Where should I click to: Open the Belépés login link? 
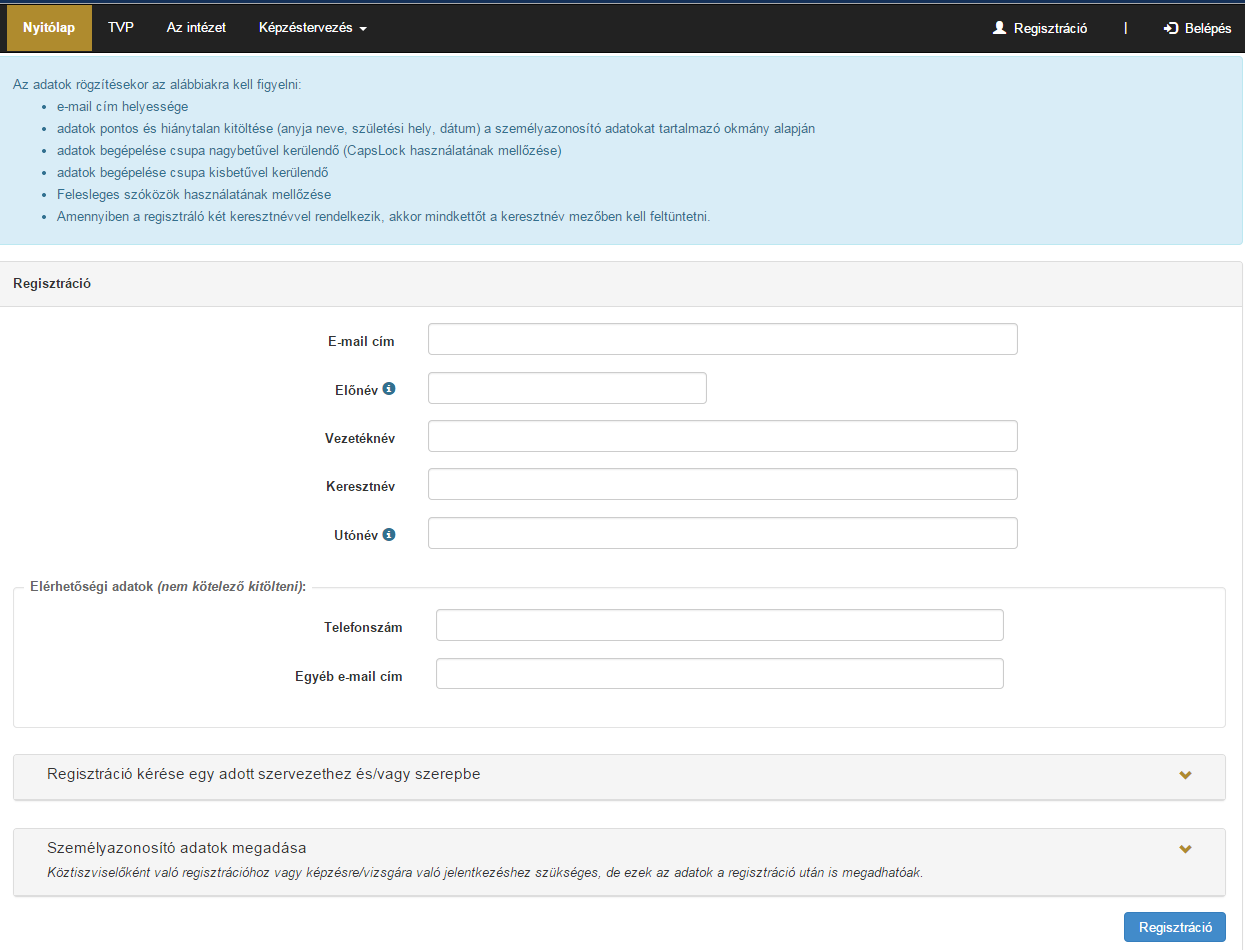[x=1198, y=28]
